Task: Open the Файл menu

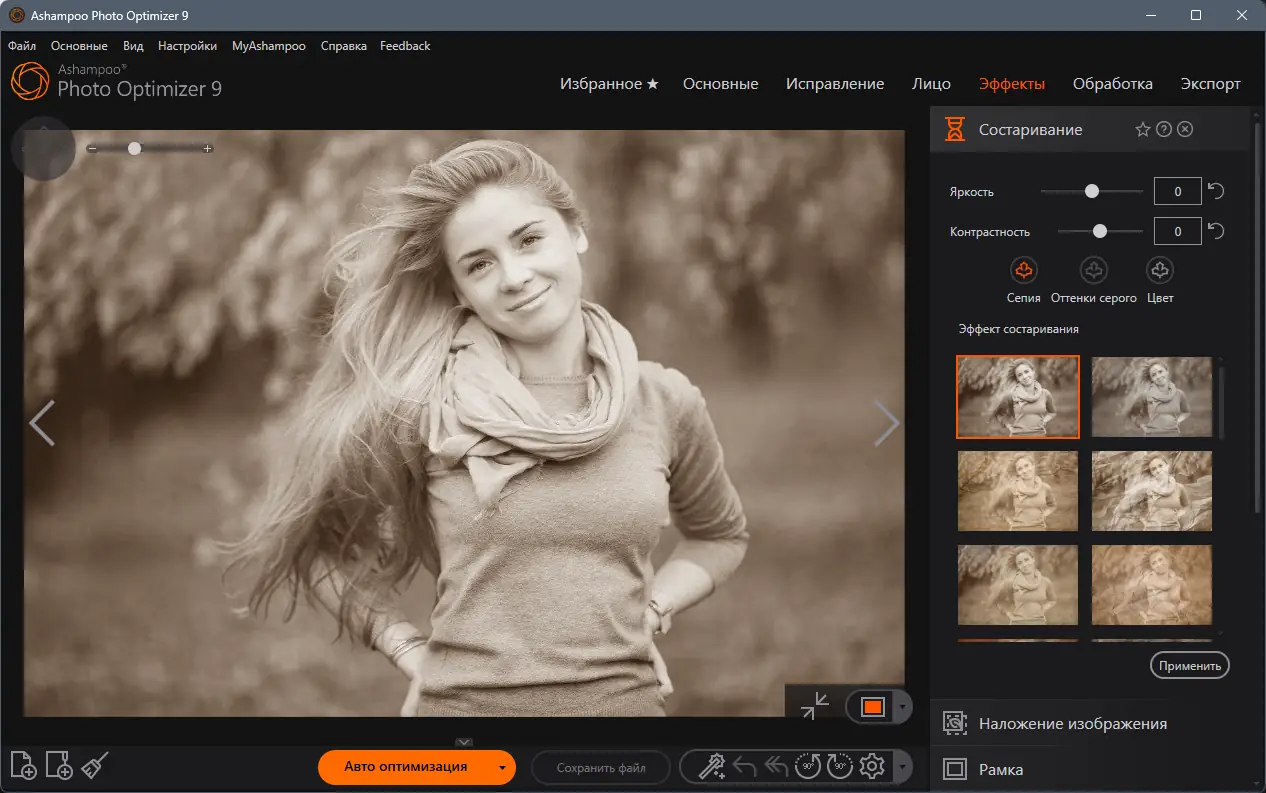Action: coord(22,46)
